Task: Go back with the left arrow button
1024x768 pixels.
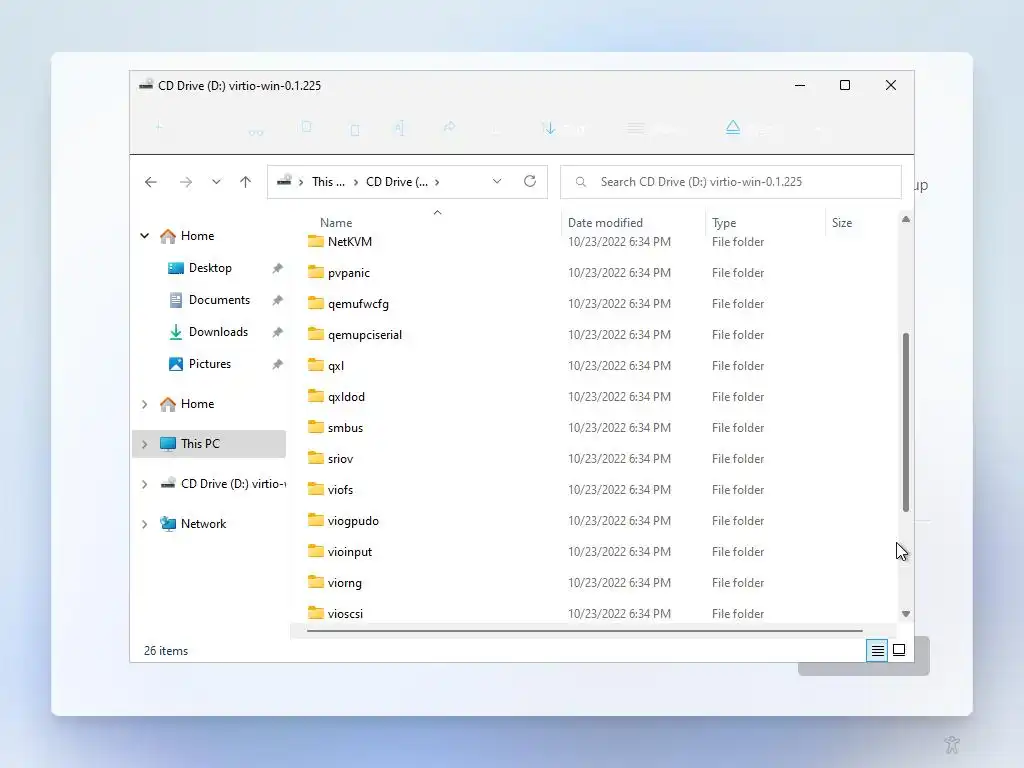Action: point(151,182)
